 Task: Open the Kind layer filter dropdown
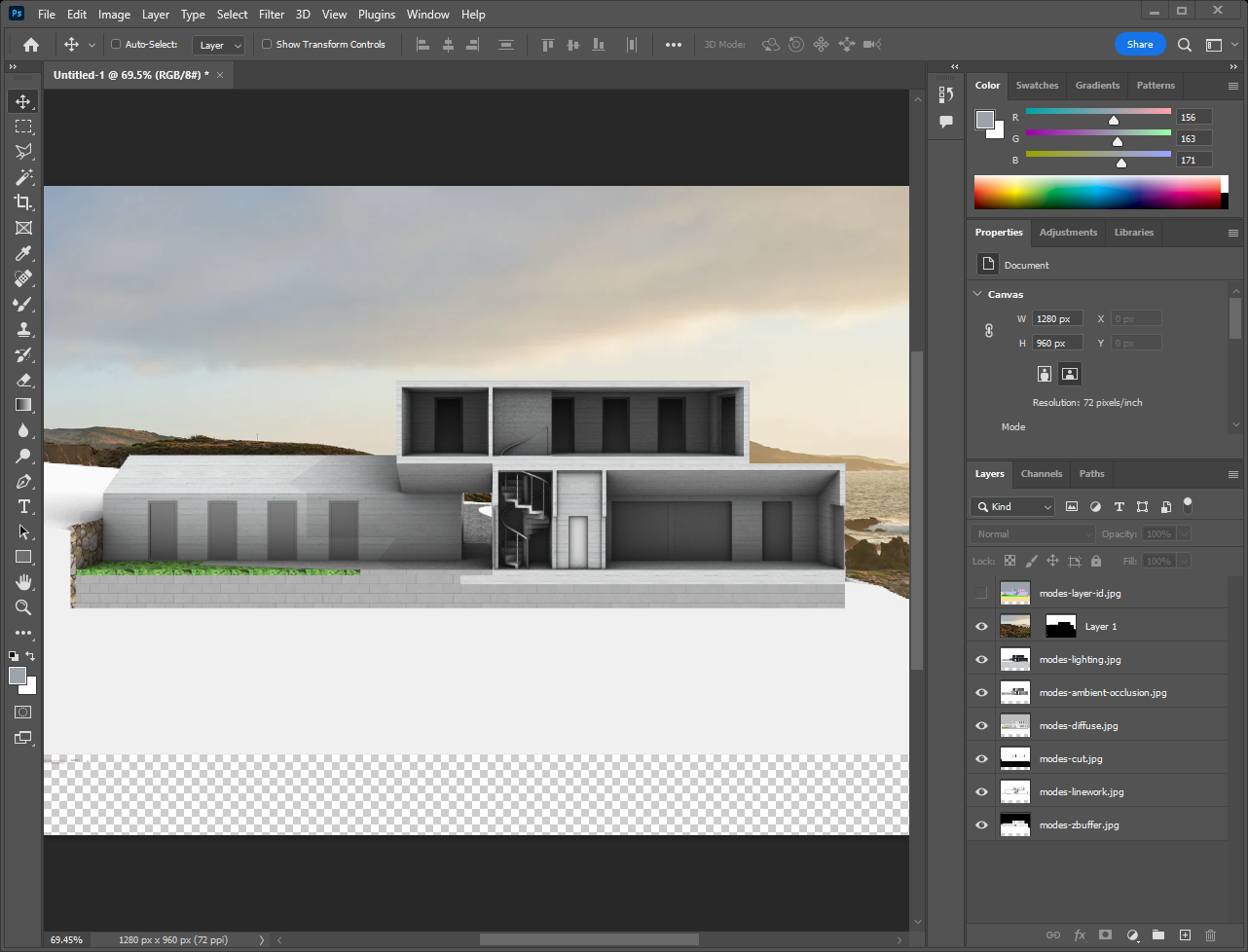(1012, 507)
